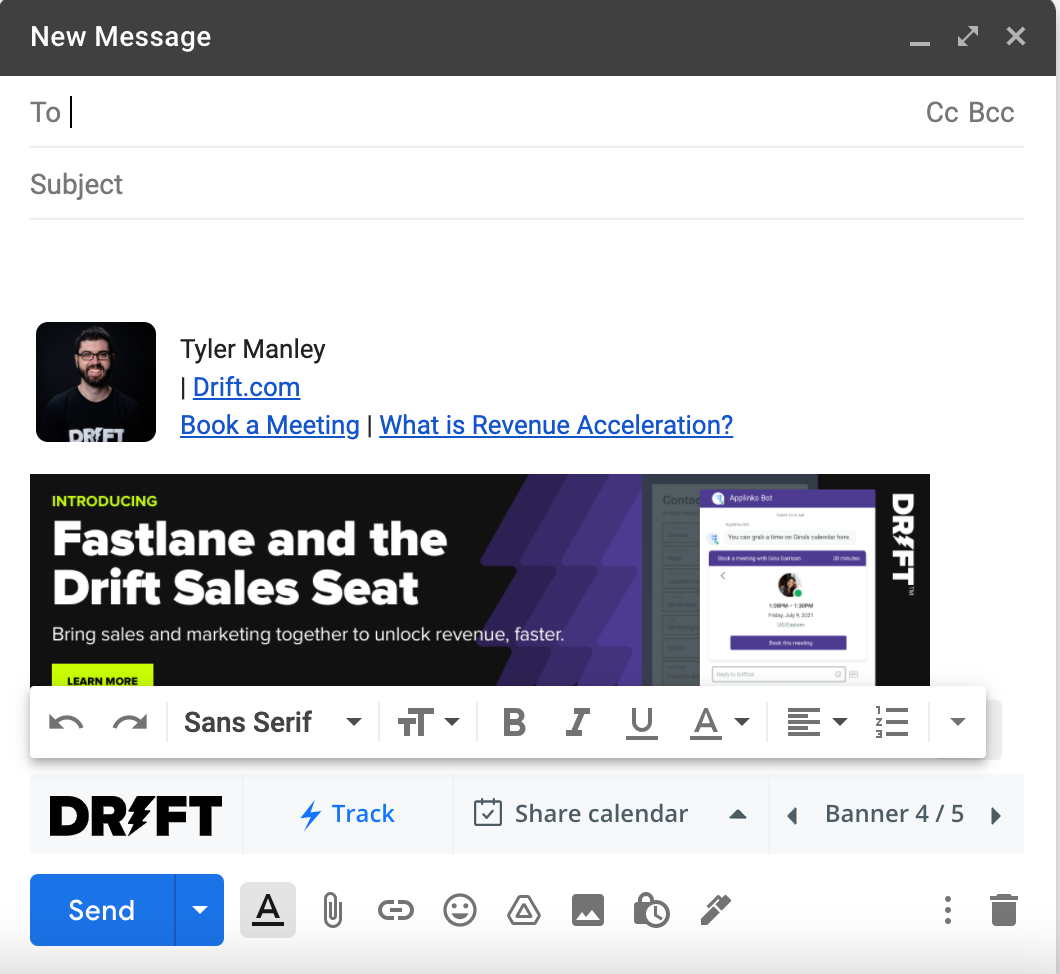The image size is (1060, 974).
Task: Expand more formatting options arrow
Action: (957, 722)
